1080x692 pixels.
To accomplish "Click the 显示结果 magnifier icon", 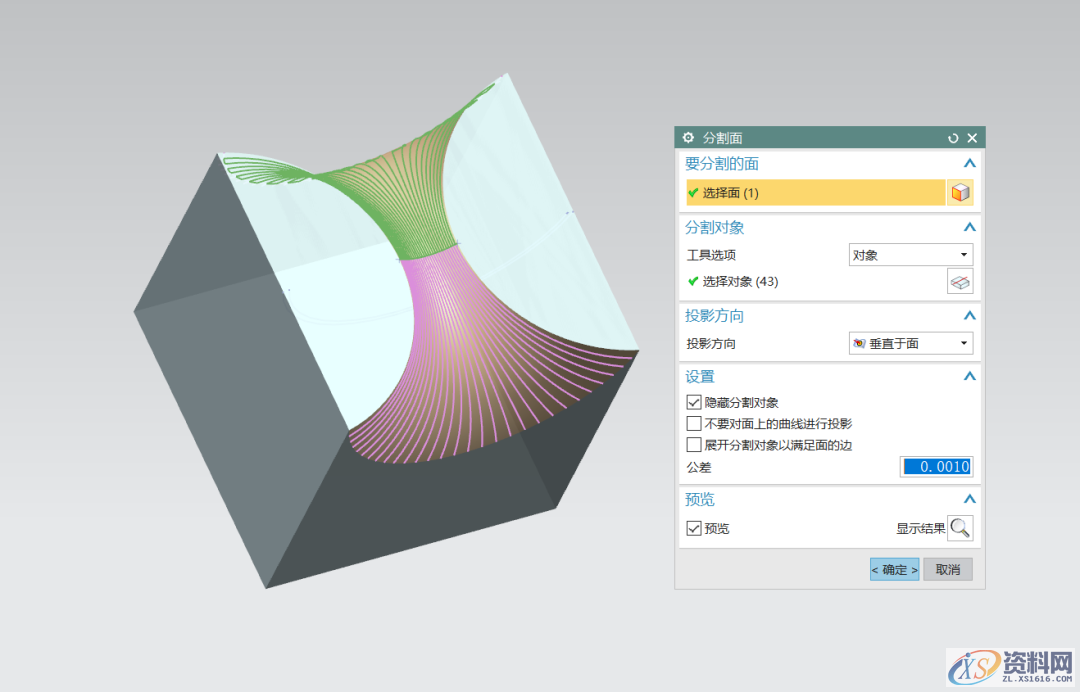I will pyautogui.click(x=960, y=528).
